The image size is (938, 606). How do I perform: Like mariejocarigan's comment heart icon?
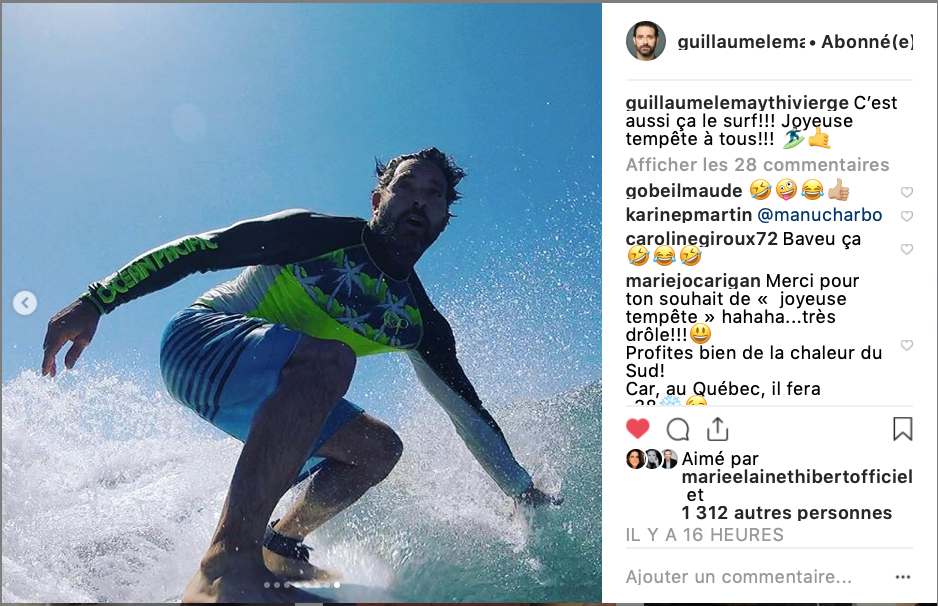tap(907, 345)
